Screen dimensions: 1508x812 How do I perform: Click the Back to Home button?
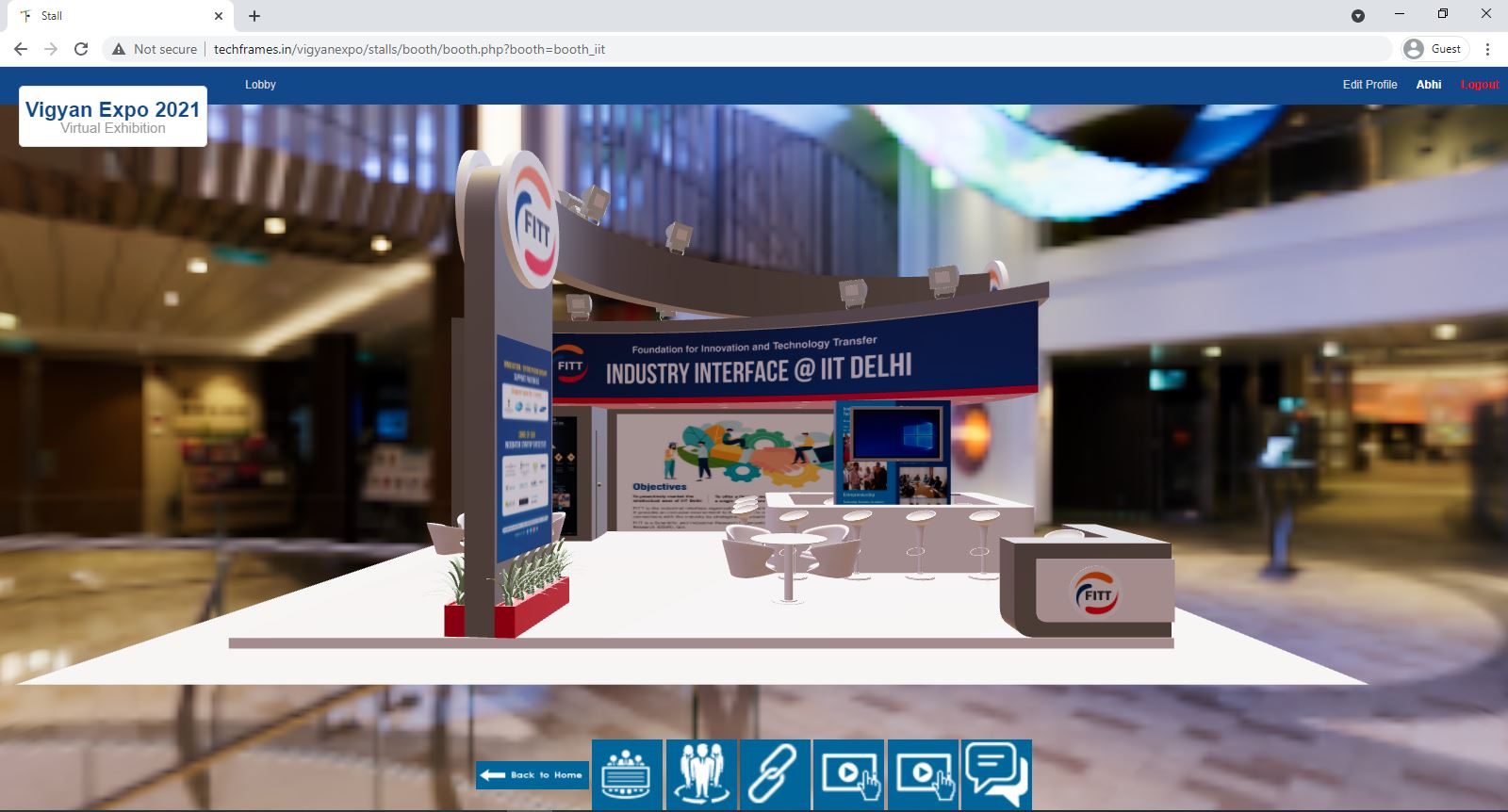click(x=533, y=774)
